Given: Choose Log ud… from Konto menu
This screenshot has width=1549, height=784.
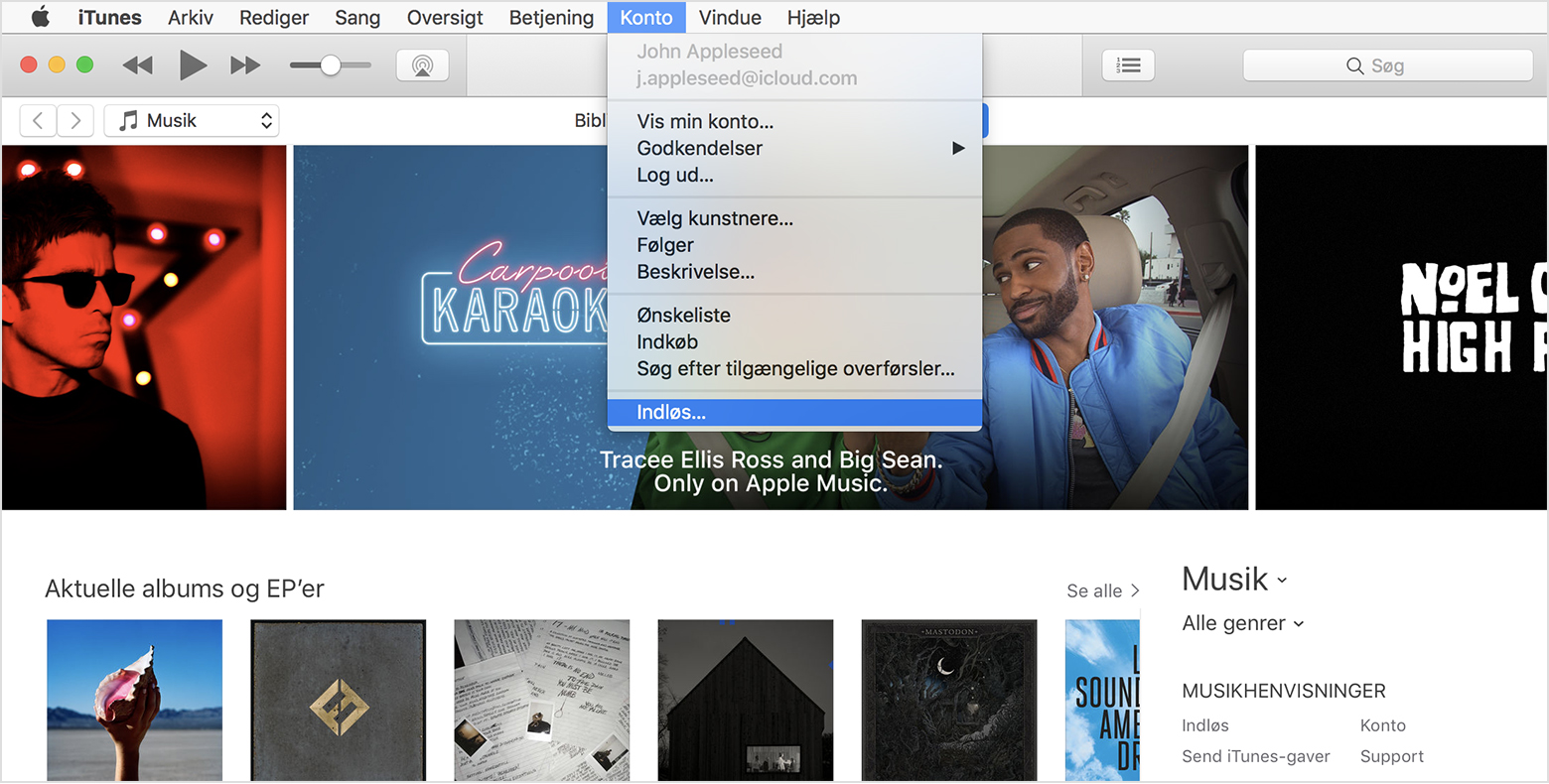Looking at the screenshot, I should click(x=794, y=175).
